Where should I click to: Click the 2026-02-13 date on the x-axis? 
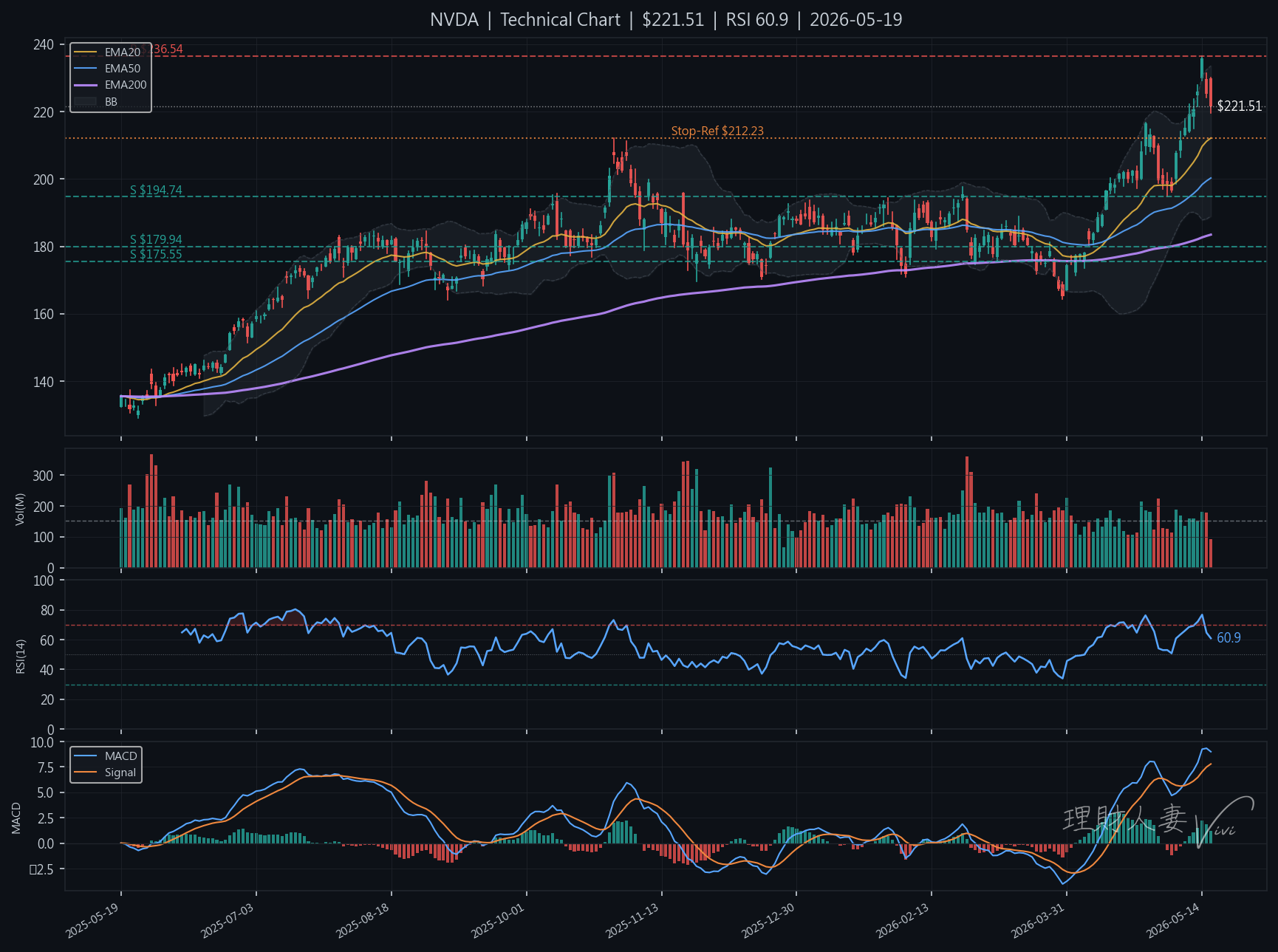coord(903,920)
